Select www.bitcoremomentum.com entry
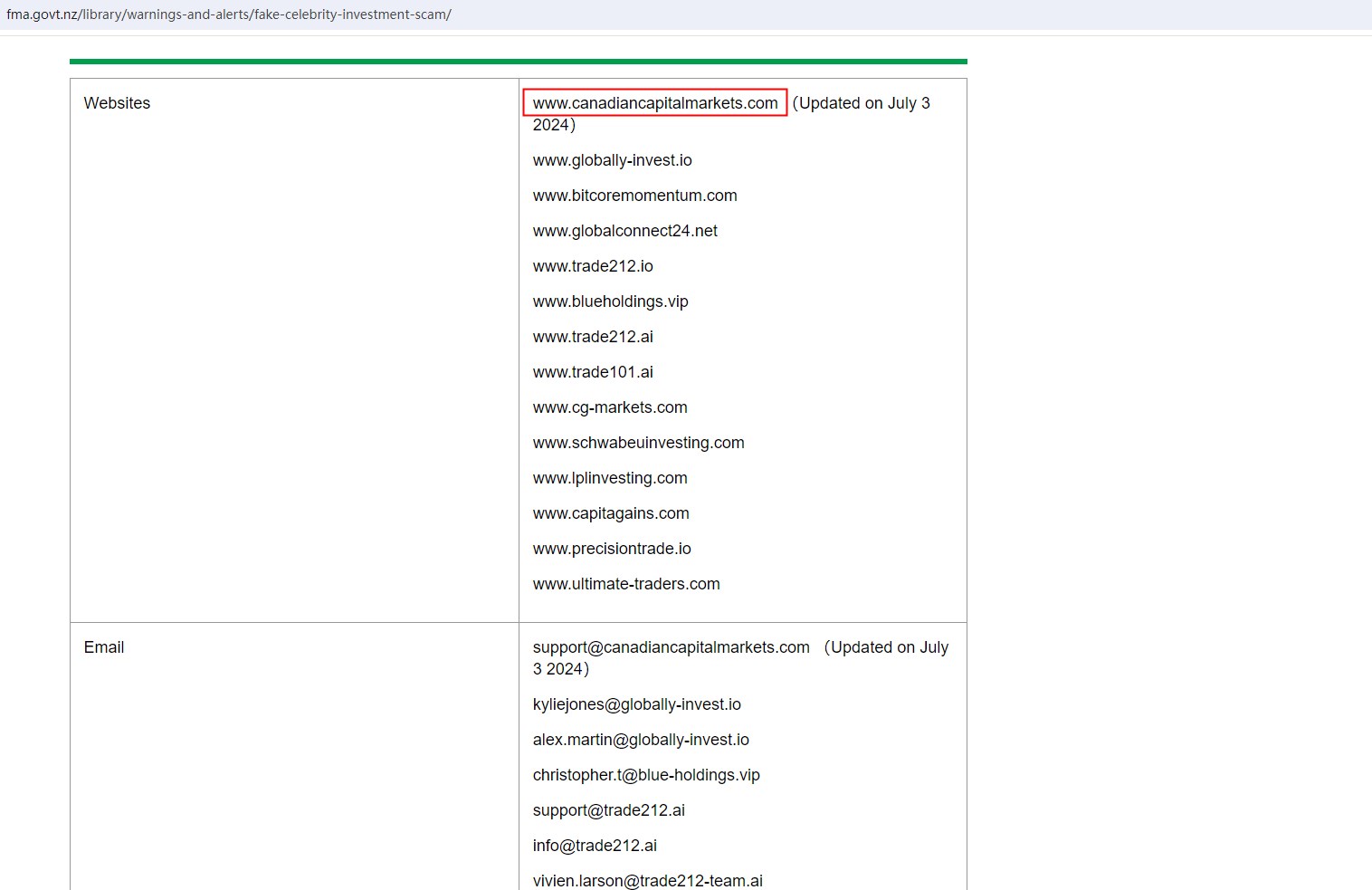 pyautogui.click(x=635, y=196)
